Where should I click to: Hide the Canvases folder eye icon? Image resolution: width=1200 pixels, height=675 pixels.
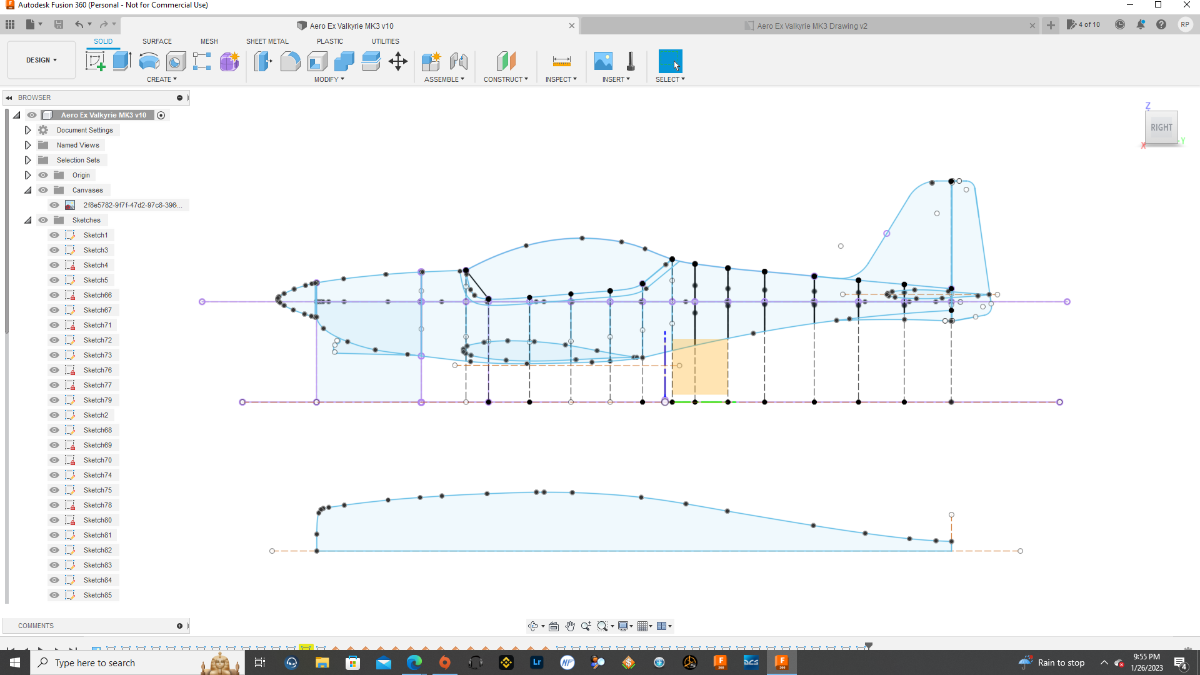click(42, 190)
